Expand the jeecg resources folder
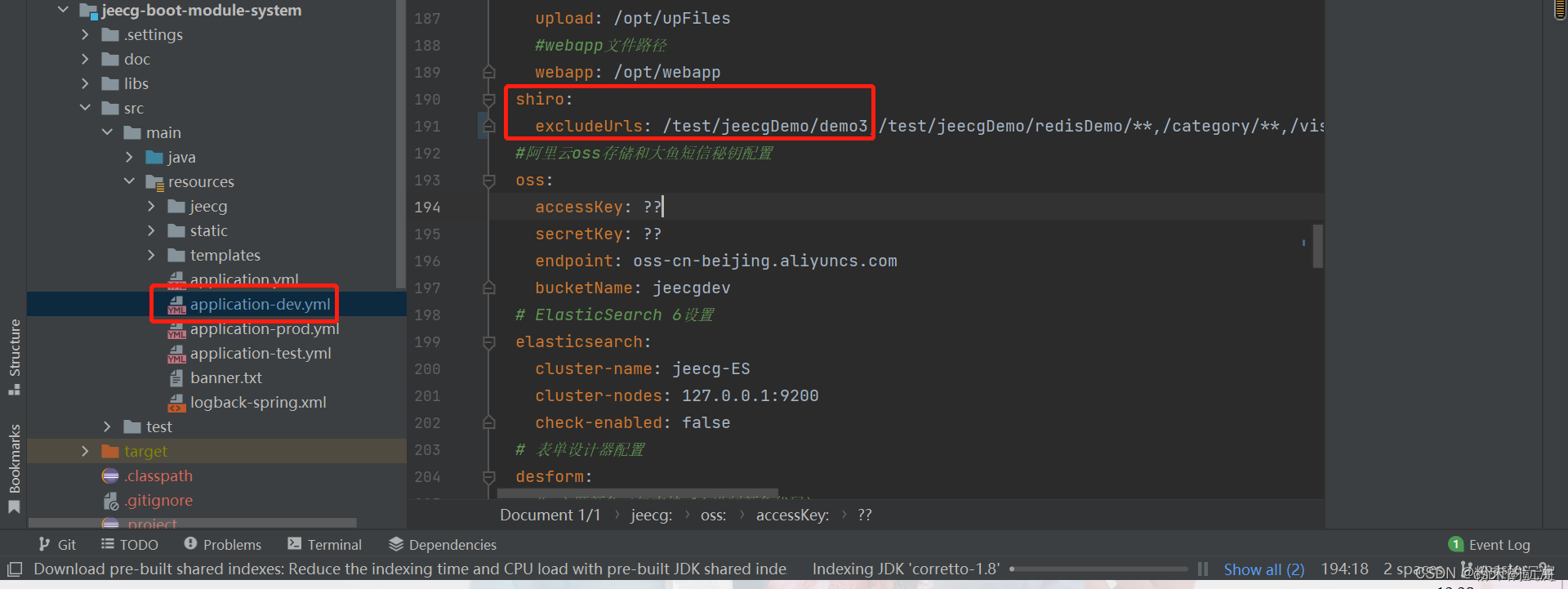This screenshot has height=589, width=1568. pyautogui.click(x=151, y=206)
